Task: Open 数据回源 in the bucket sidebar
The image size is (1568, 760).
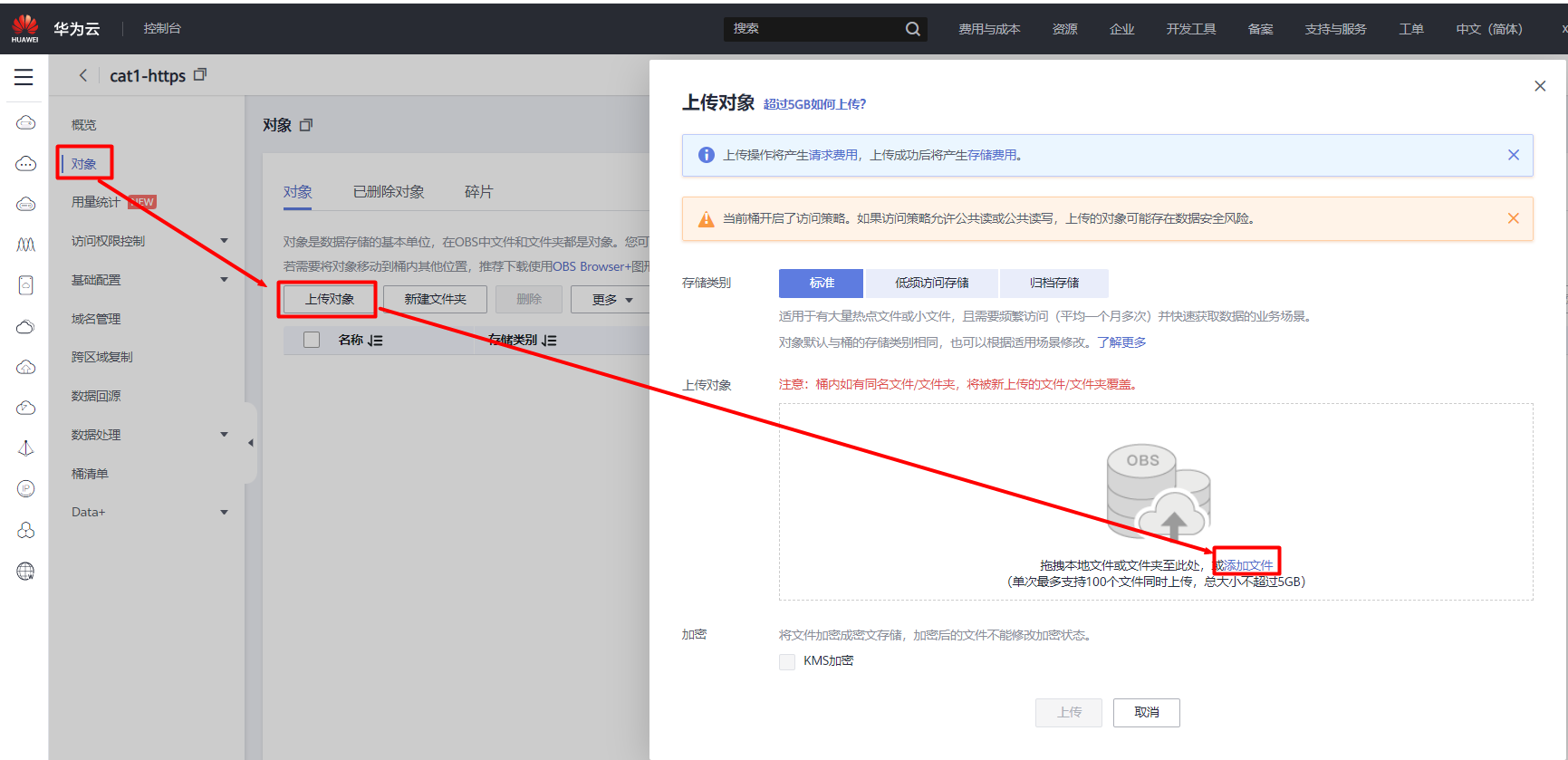Action: [x=96, y=396]
